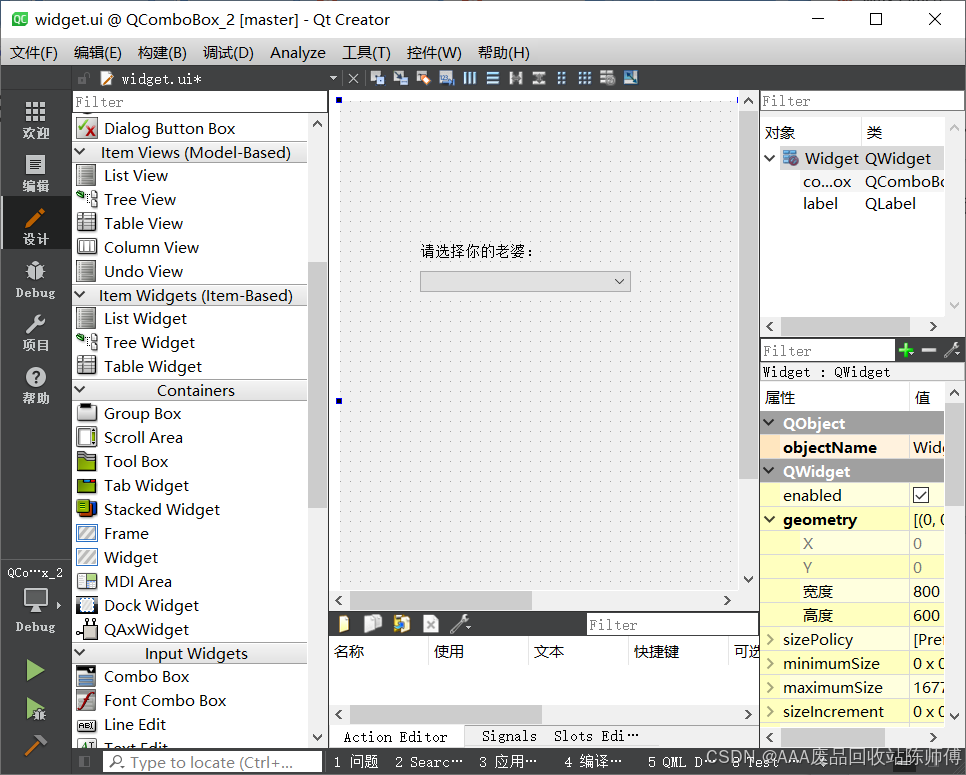
Task: Activate Edit Widgets mode tool
Action: [377, 78]
